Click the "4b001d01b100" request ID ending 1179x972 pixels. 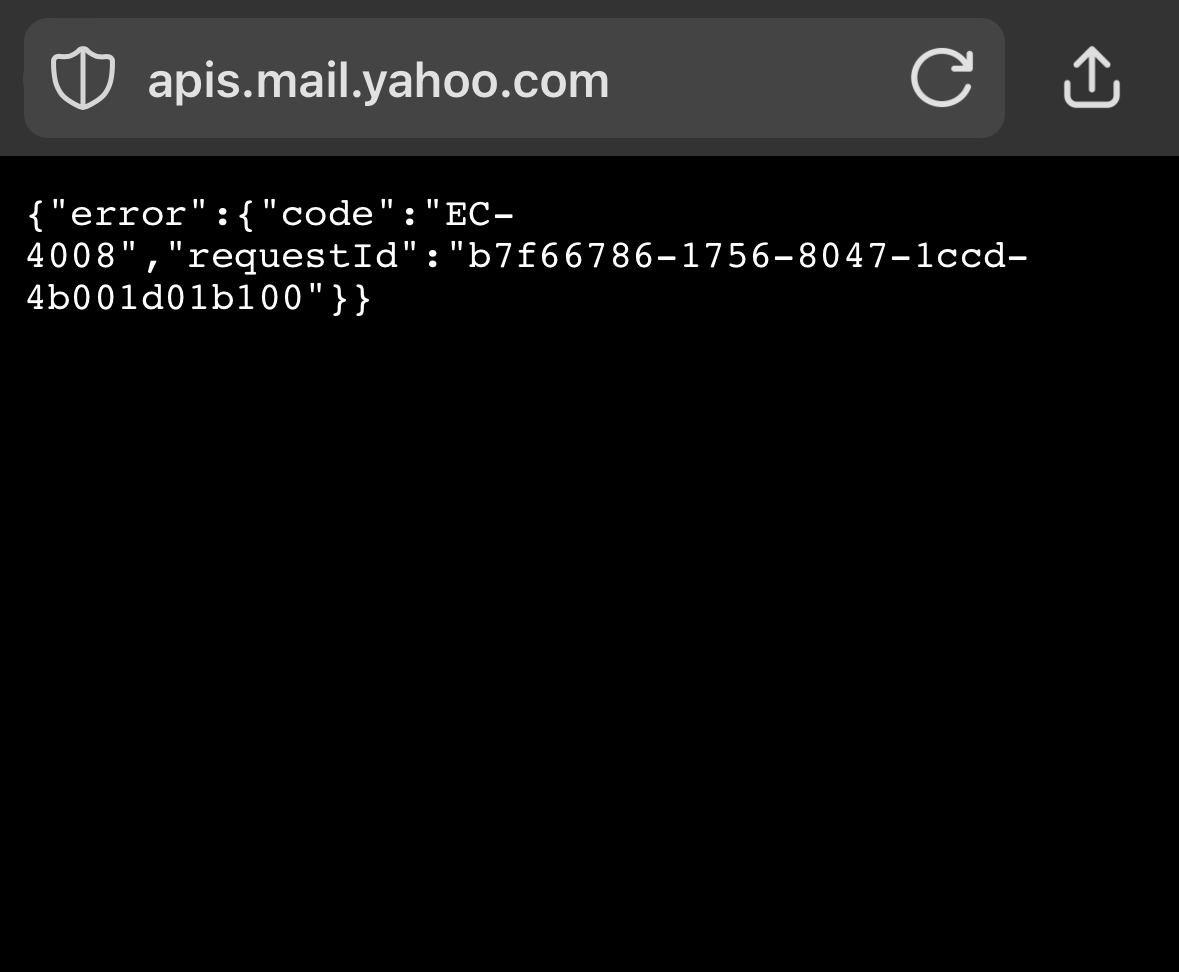pyautogui.click(x=164, y=298)
